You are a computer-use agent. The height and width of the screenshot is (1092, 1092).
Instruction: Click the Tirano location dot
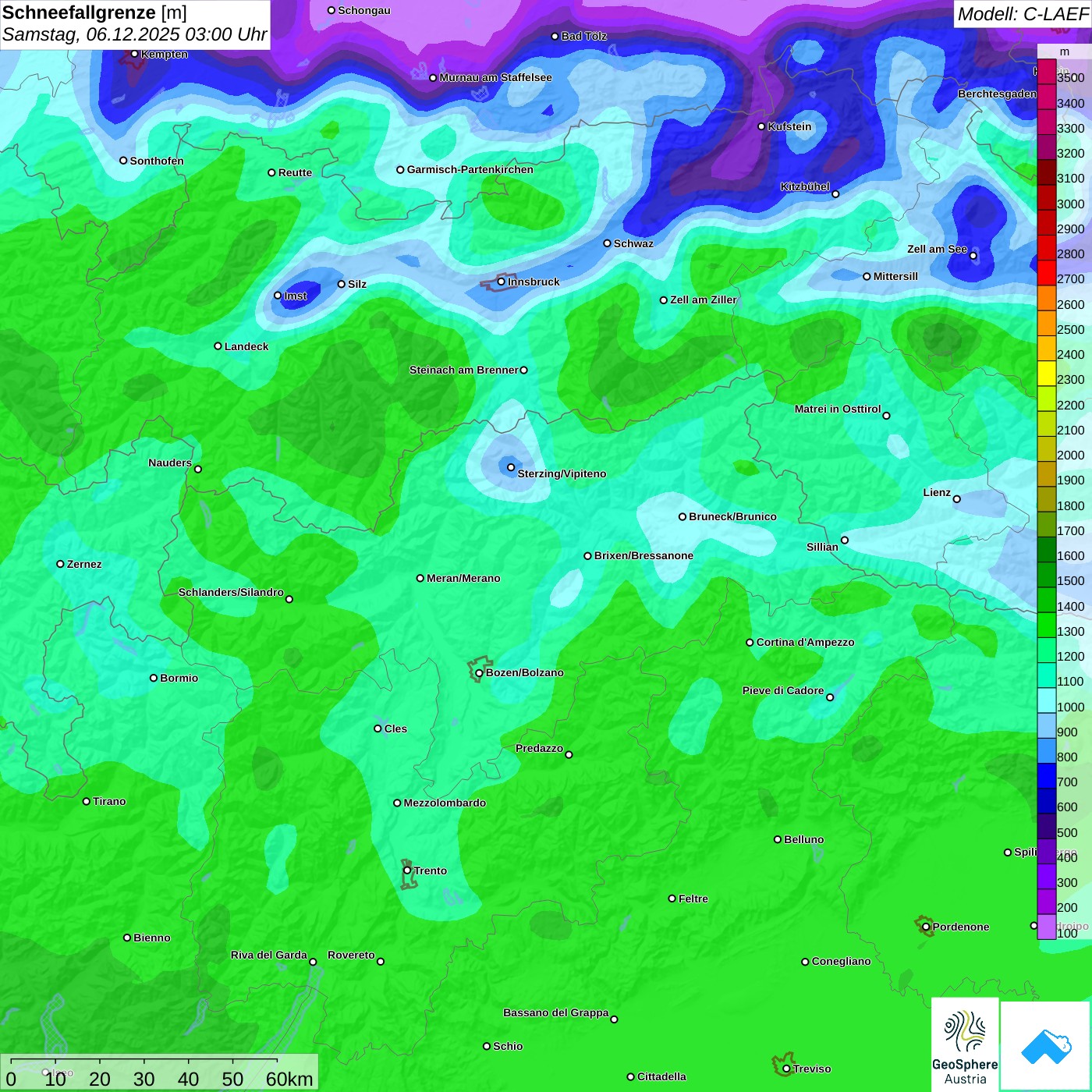[87, 801]
